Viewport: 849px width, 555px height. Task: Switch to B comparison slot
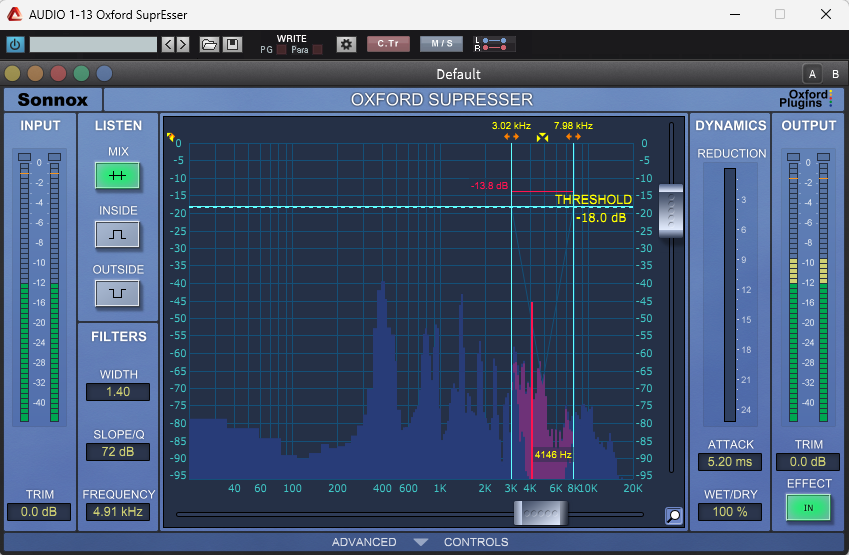(x=835, y=74)
